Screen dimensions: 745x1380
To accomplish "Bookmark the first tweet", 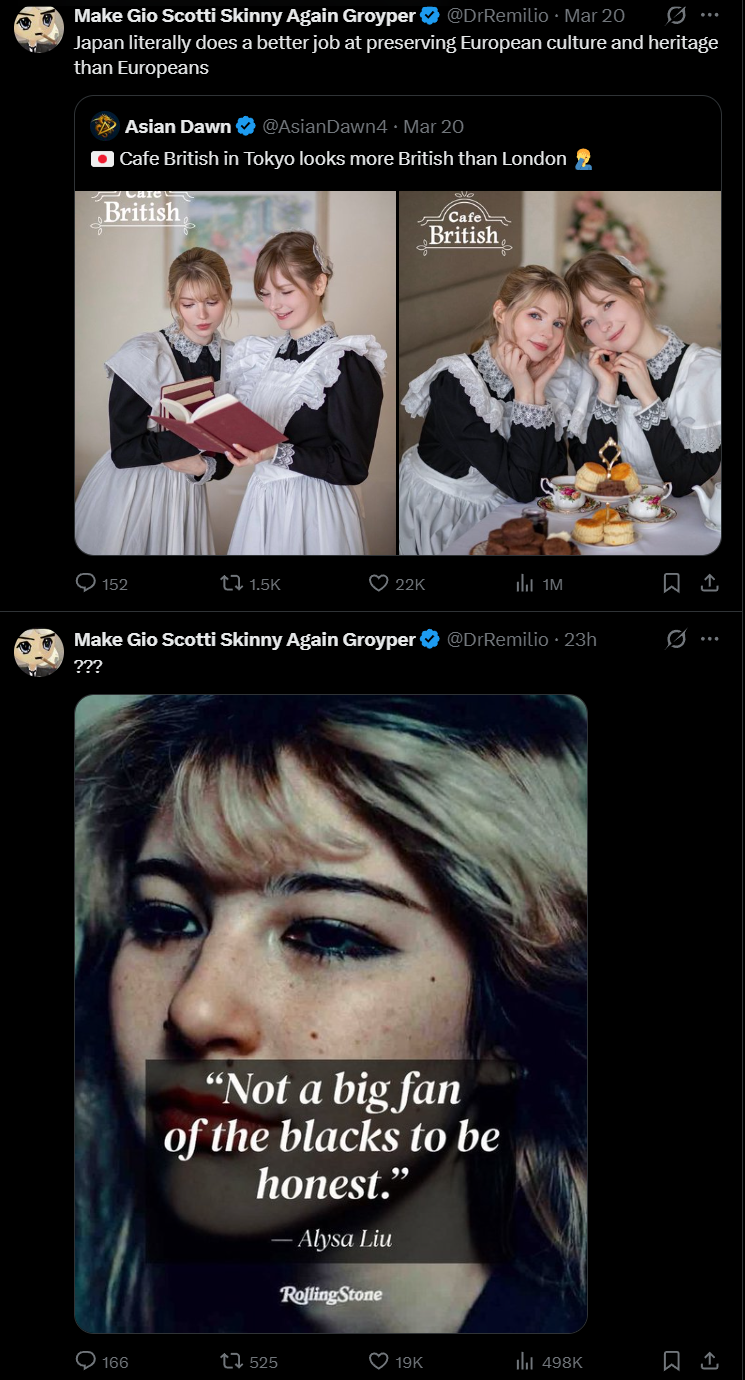I will pyautogui.click(x=672, y=583).
